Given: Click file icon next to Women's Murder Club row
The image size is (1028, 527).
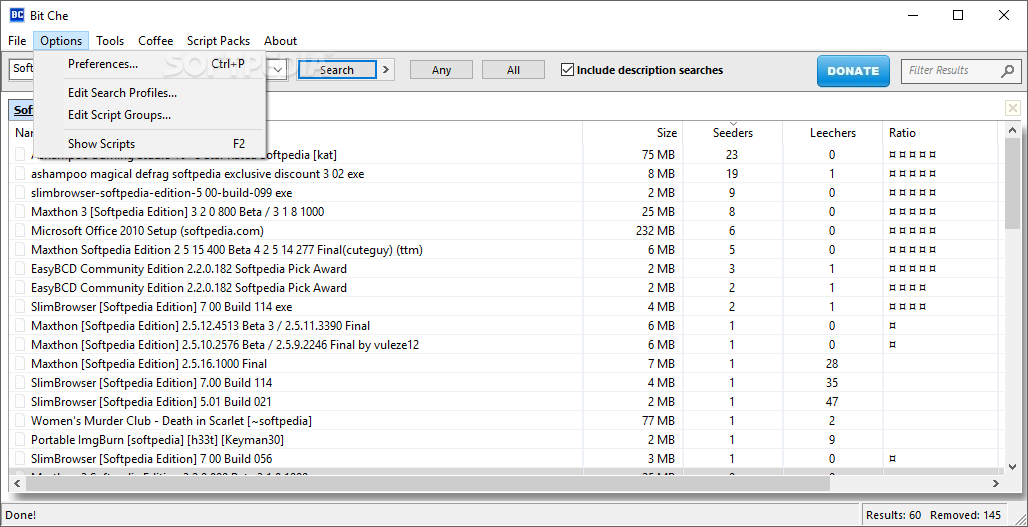Looking at the screenshot, I should click(20, 421).
